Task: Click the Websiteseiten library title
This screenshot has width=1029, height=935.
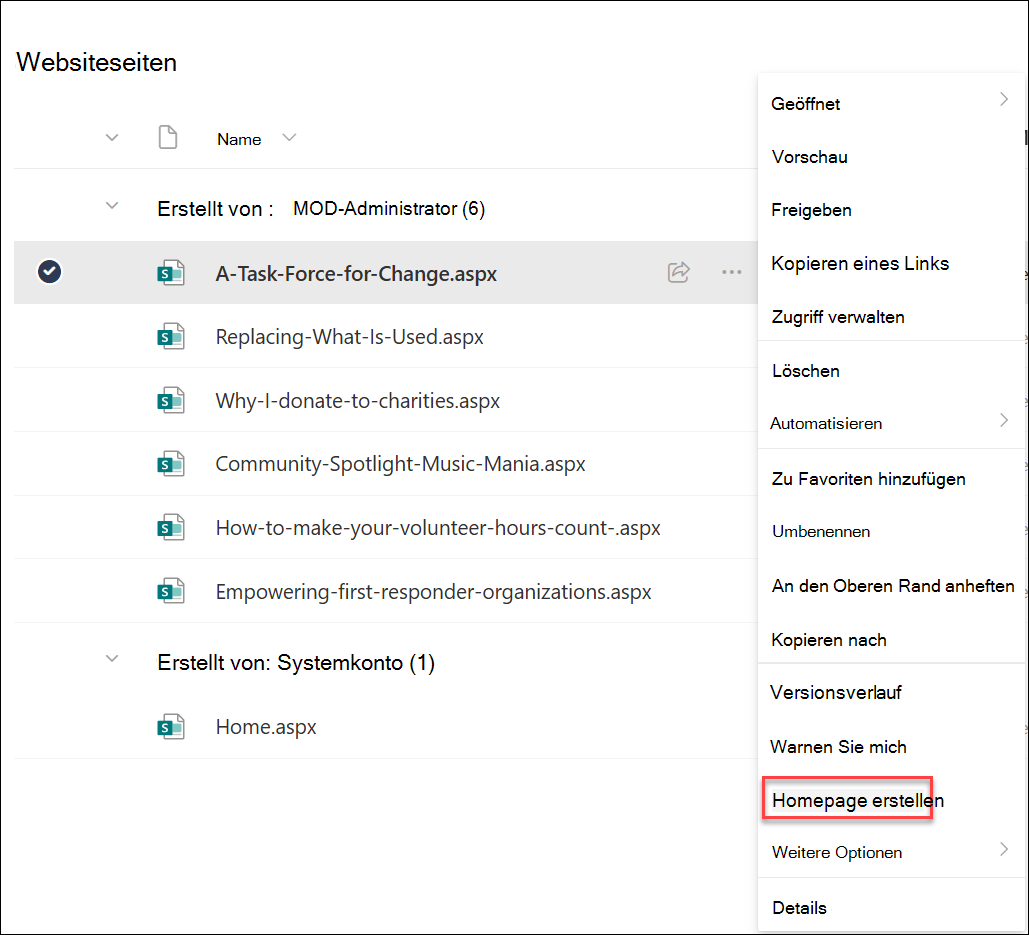Action: (96, 62)
